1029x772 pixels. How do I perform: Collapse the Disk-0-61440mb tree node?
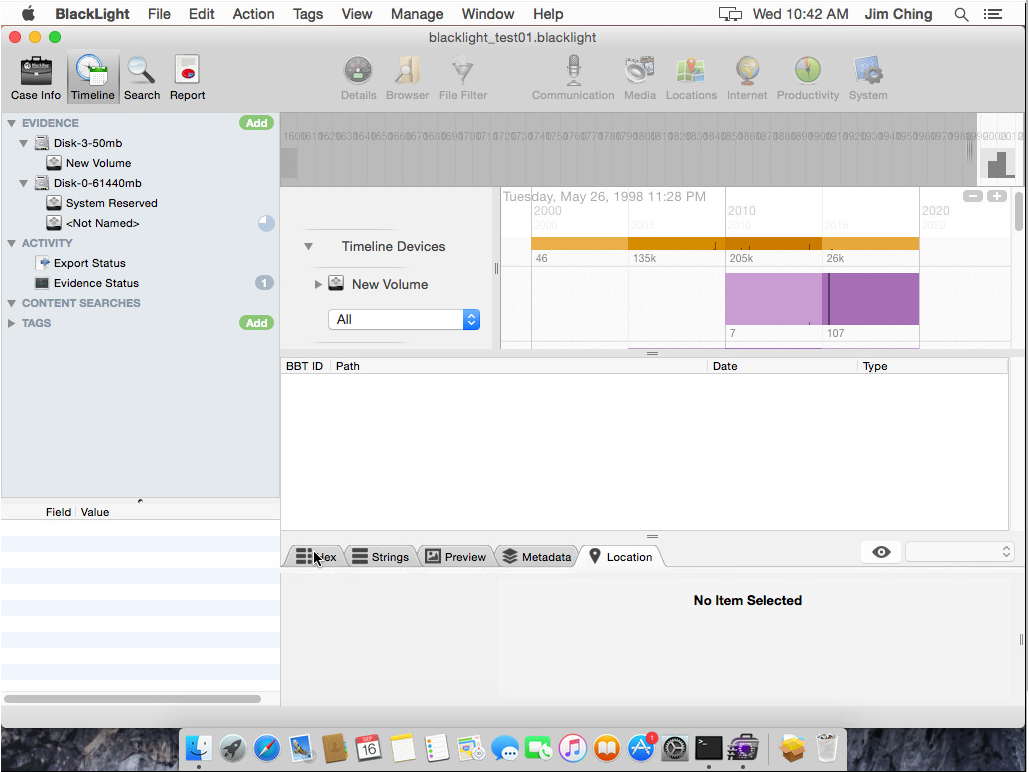click(x=24, y=183)
